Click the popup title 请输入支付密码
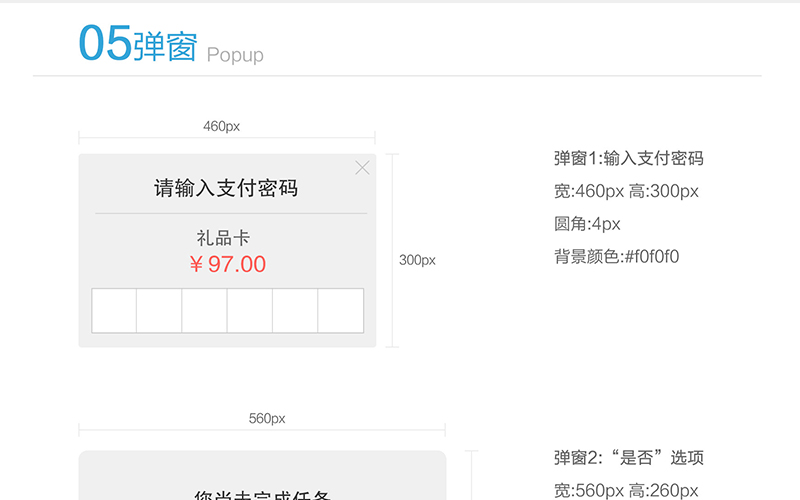The image size is (800, 500). [226, 188]
